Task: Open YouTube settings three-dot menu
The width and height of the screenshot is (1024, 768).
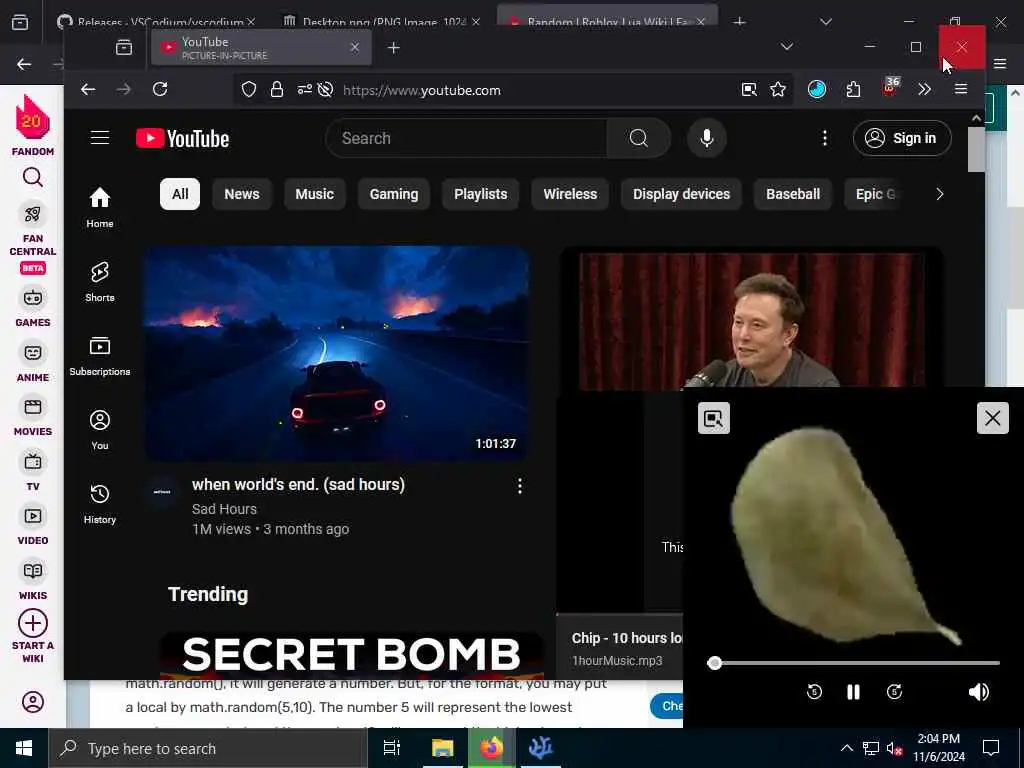Action: click(x=825, y=138)
